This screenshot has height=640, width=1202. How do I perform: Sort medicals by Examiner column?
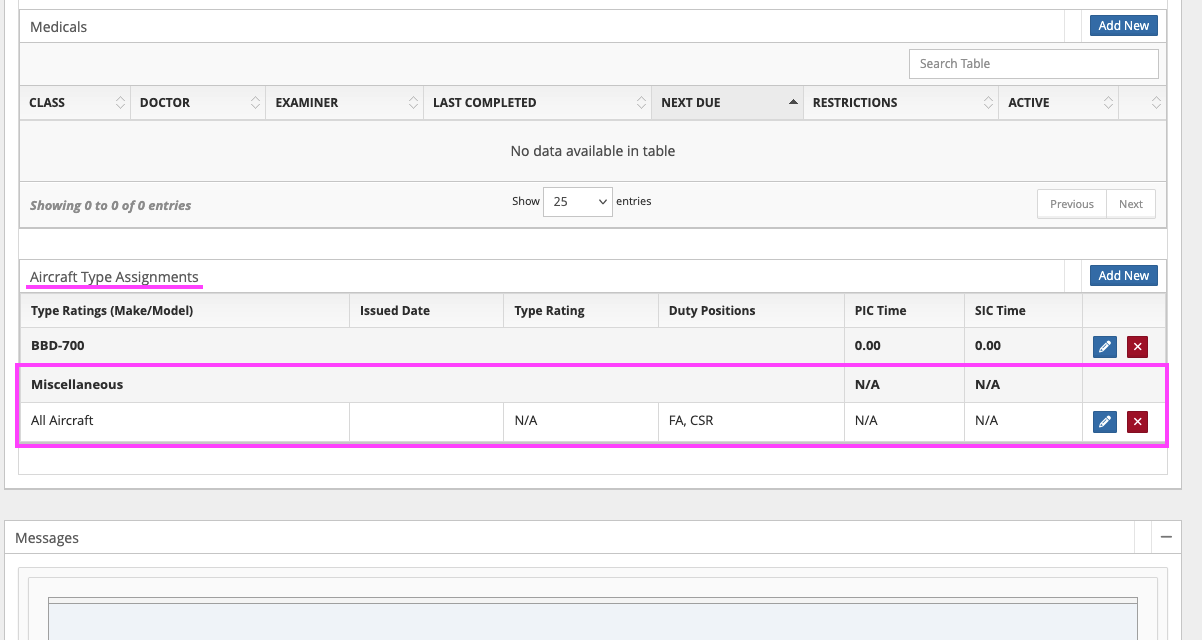(x=344, y=103)
